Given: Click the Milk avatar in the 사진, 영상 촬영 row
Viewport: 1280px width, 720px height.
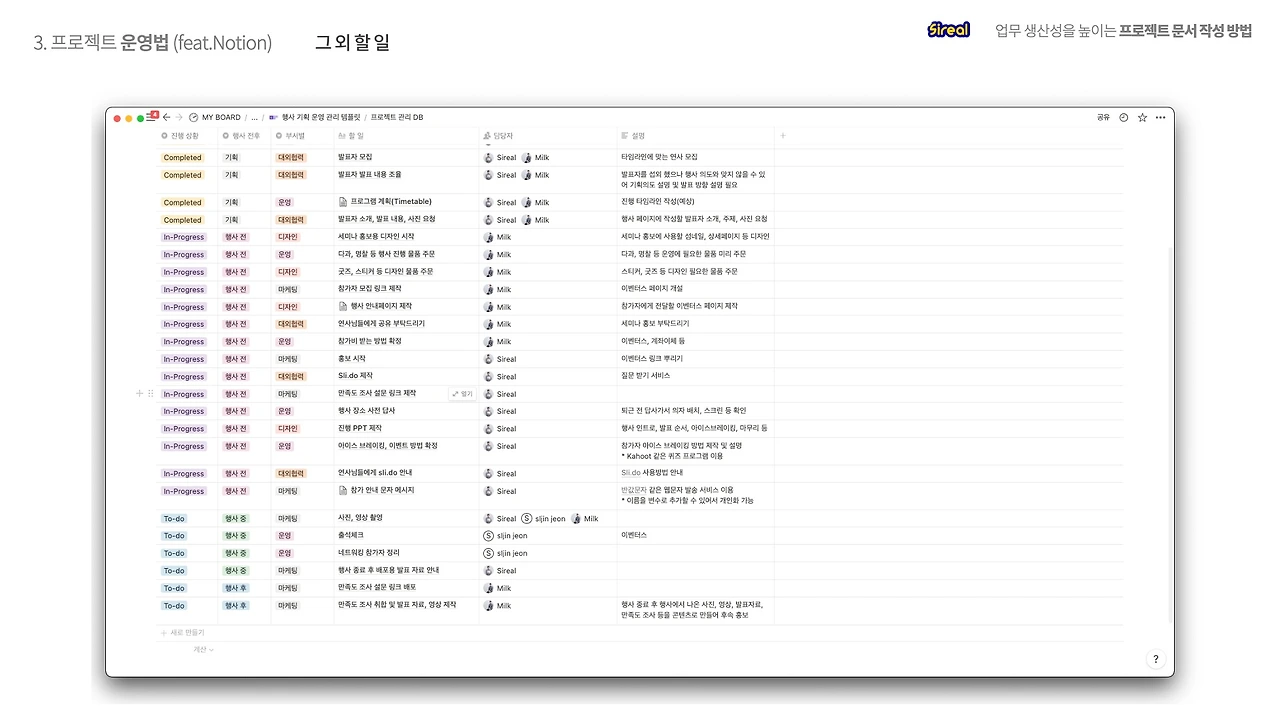Looking at the screenshot, I should [x=576, y=519].
